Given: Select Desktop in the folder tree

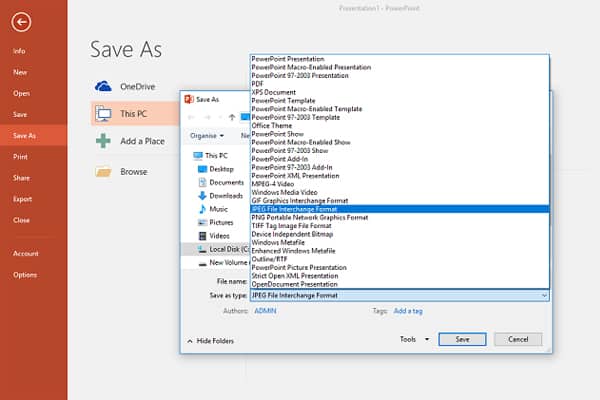Looking at the screenshot, I should (x=221, y=169).
